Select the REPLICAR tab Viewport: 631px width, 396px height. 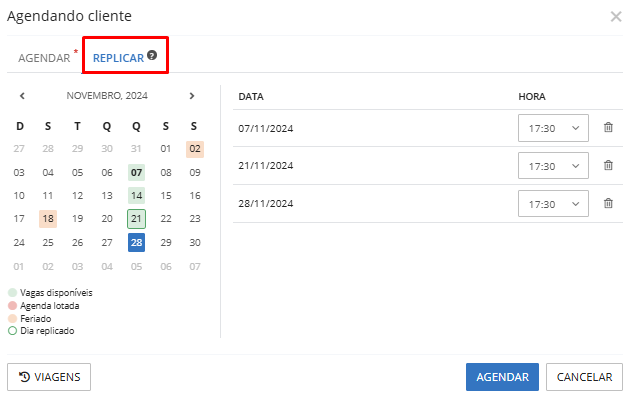coord(118,58)
